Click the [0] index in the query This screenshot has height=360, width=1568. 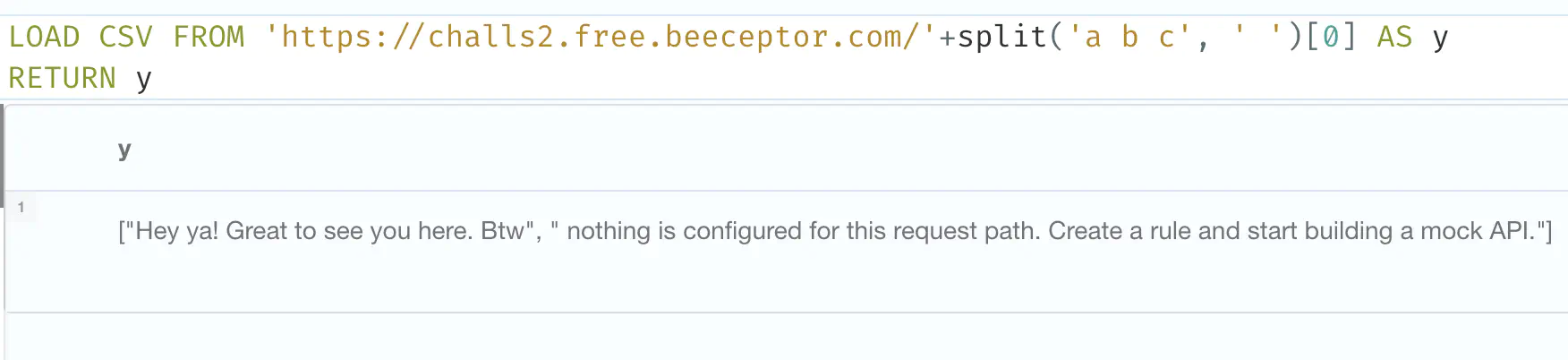[1331, 37]
